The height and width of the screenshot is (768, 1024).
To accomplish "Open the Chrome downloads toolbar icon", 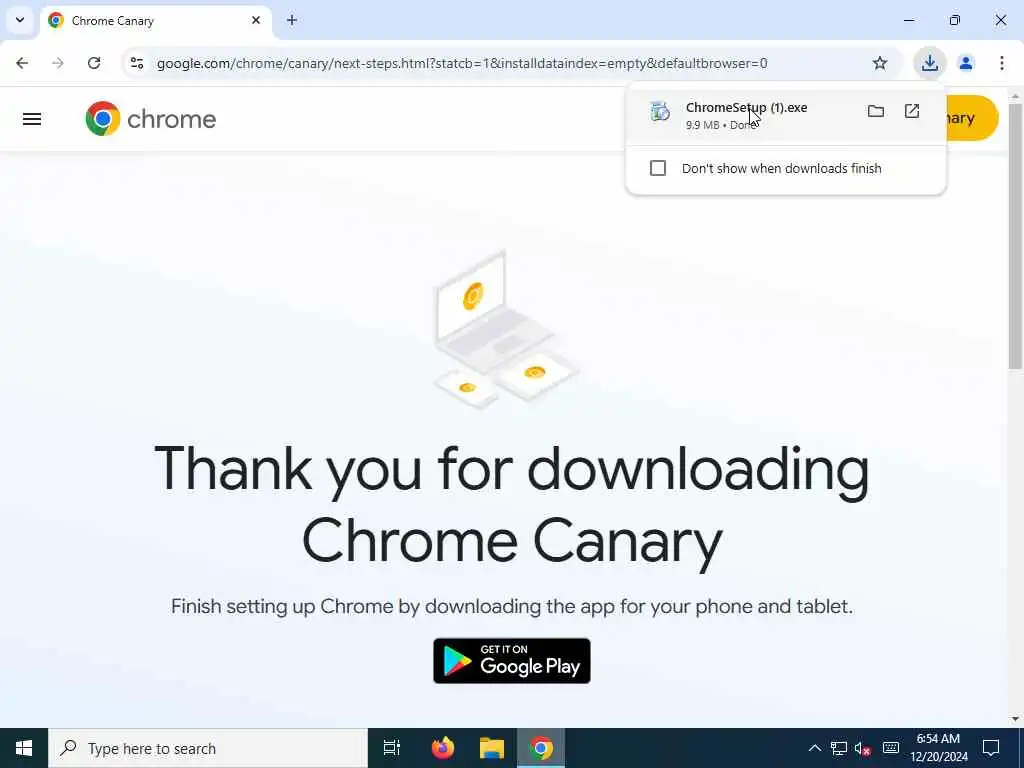I will tap(929, 63).
